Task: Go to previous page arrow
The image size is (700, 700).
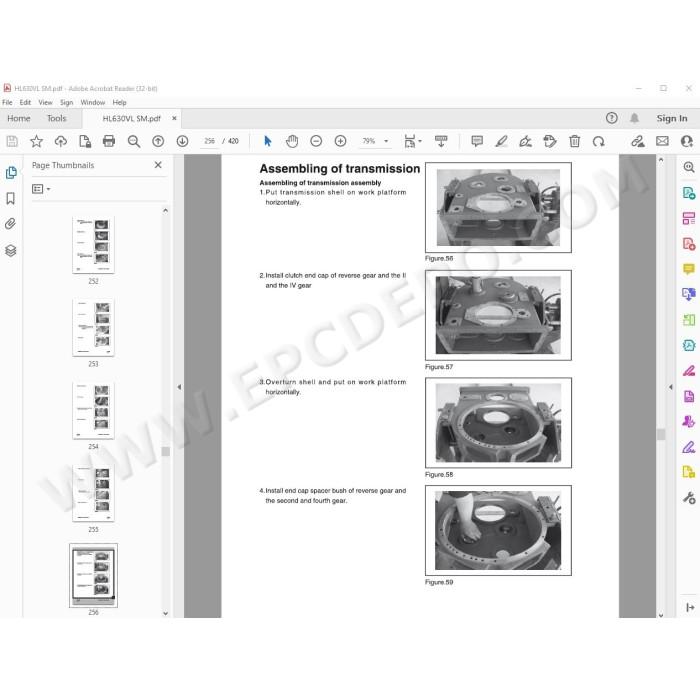Action: coord(158,142)
